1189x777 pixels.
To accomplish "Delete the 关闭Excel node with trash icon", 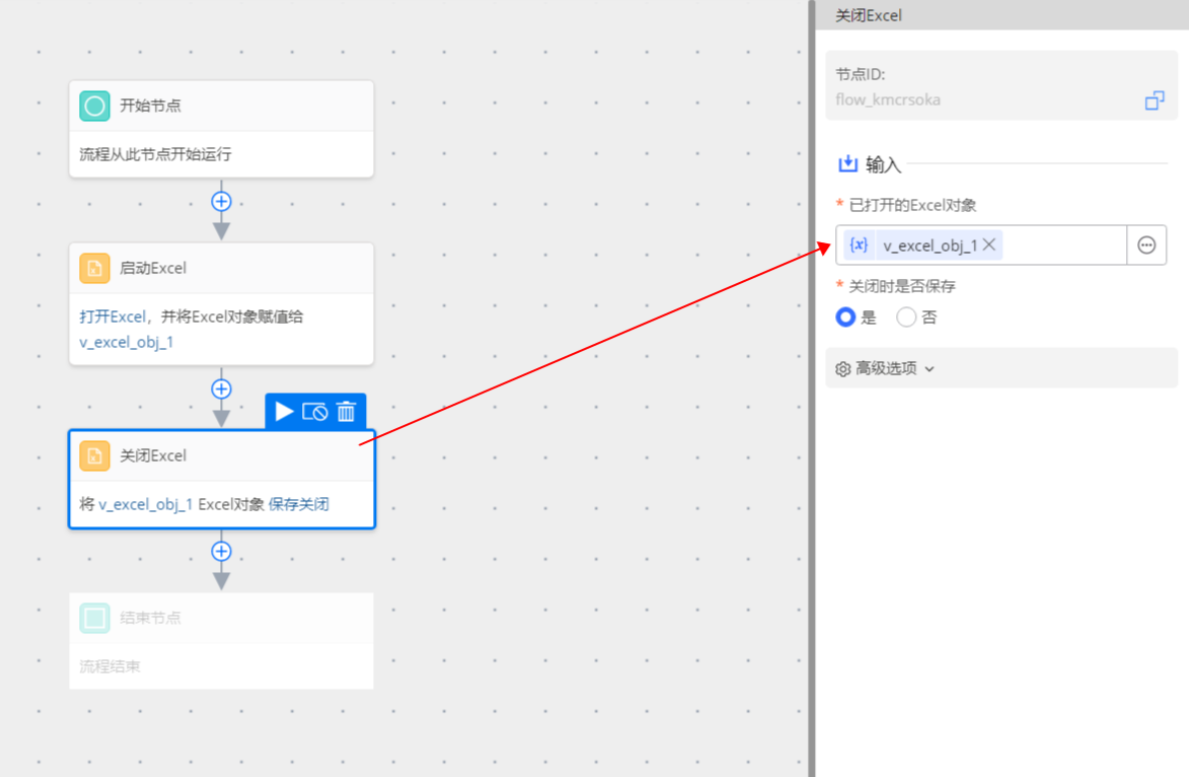I will [346, 412].
